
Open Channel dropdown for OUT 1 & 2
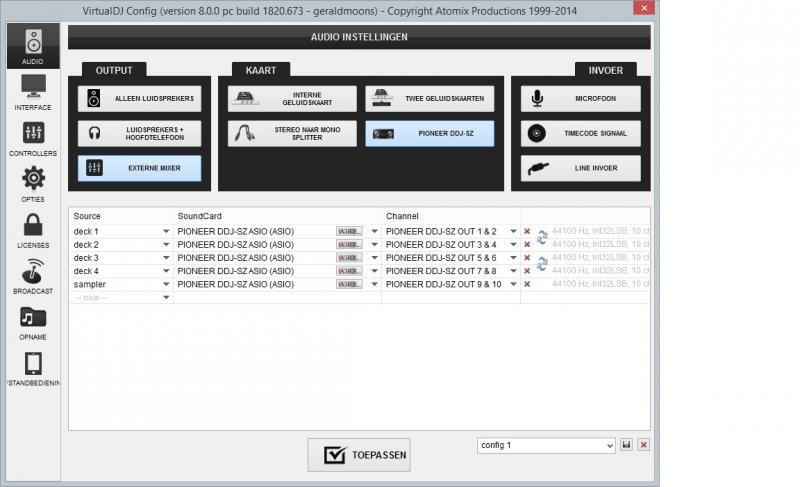(513, 232)
